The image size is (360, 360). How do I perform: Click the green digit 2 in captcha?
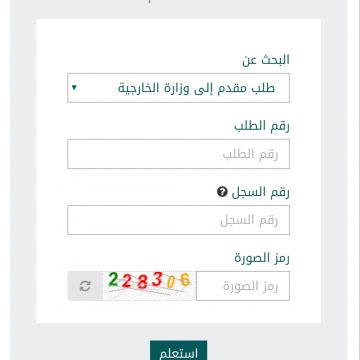(x=113, y=279)
